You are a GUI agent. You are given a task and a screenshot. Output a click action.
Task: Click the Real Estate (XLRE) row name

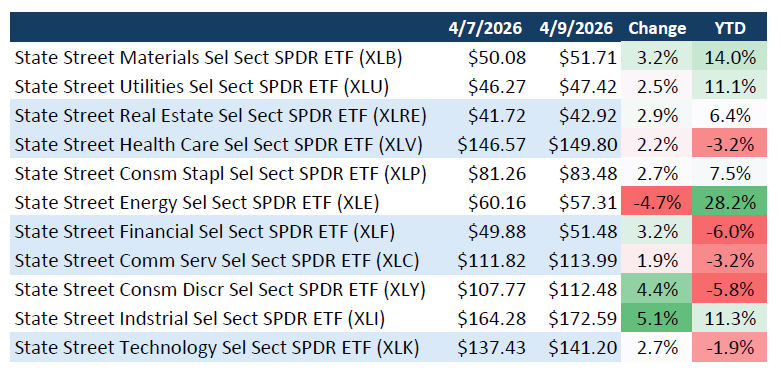220,116
